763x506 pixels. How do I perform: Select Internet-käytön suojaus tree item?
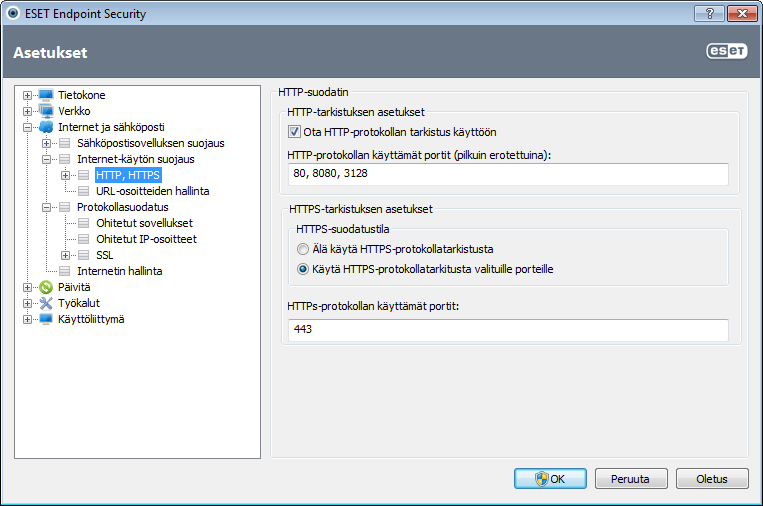(x=135, y=159)
